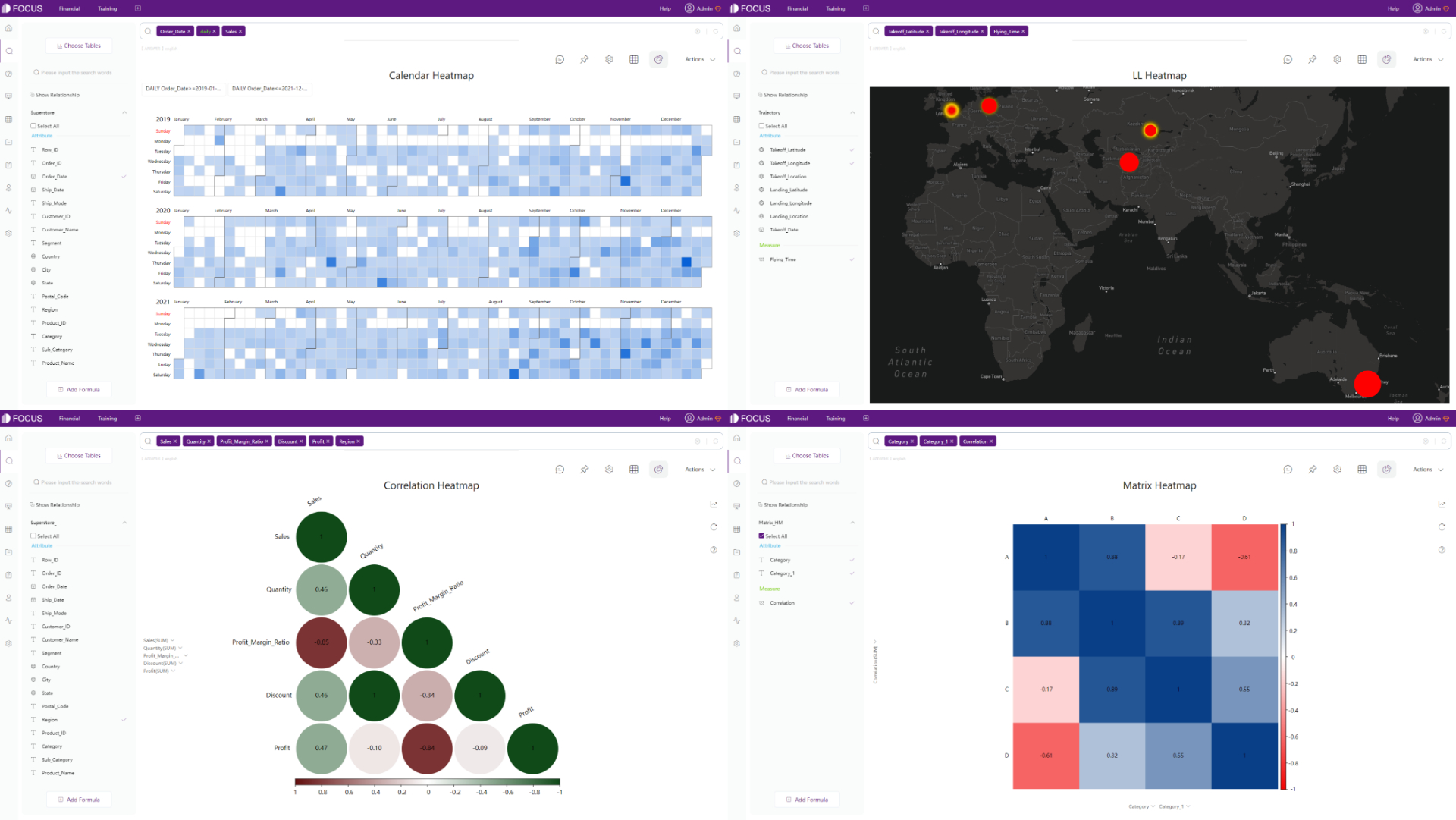Click Show Relationship in Correlation Heatmap window

point(55,505)
